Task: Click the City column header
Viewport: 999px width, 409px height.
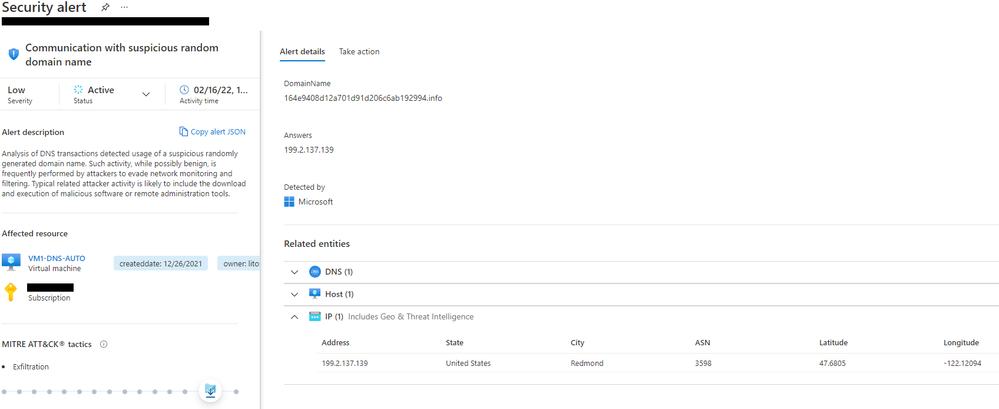Action: tap(577, 343)
